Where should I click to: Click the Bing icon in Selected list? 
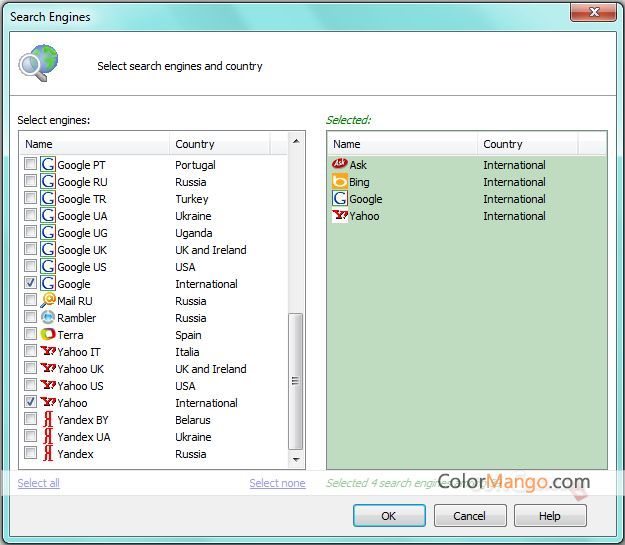pos(339,182)
